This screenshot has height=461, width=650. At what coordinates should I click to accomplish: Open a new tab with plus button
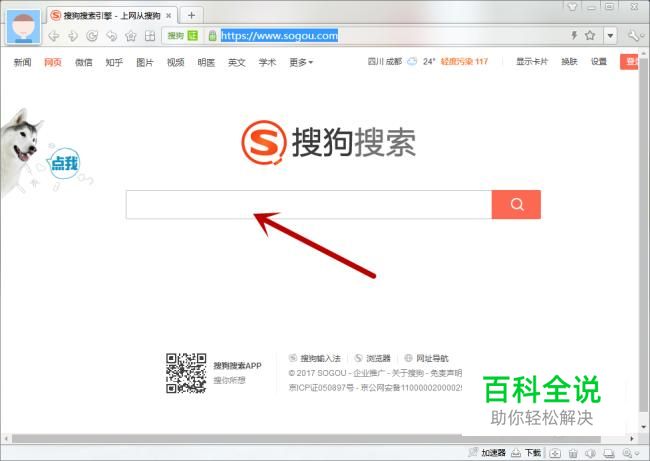tap(191, 16)
